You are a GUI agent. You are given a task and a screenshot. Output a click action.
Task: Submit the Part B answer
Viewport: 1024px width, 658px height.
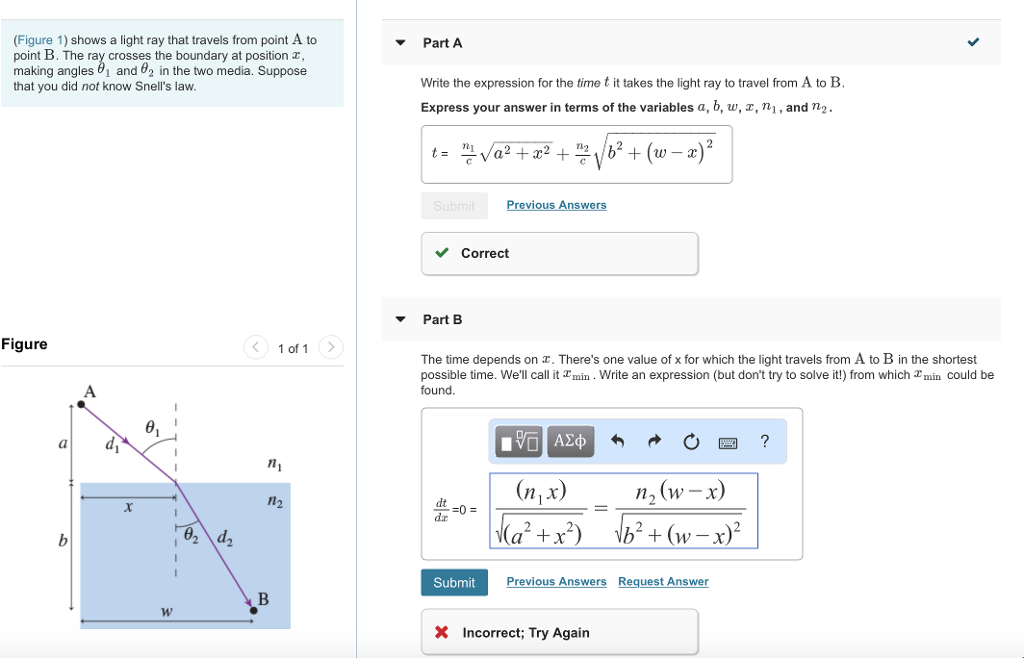pyautogui.click(x=454, y=581)
